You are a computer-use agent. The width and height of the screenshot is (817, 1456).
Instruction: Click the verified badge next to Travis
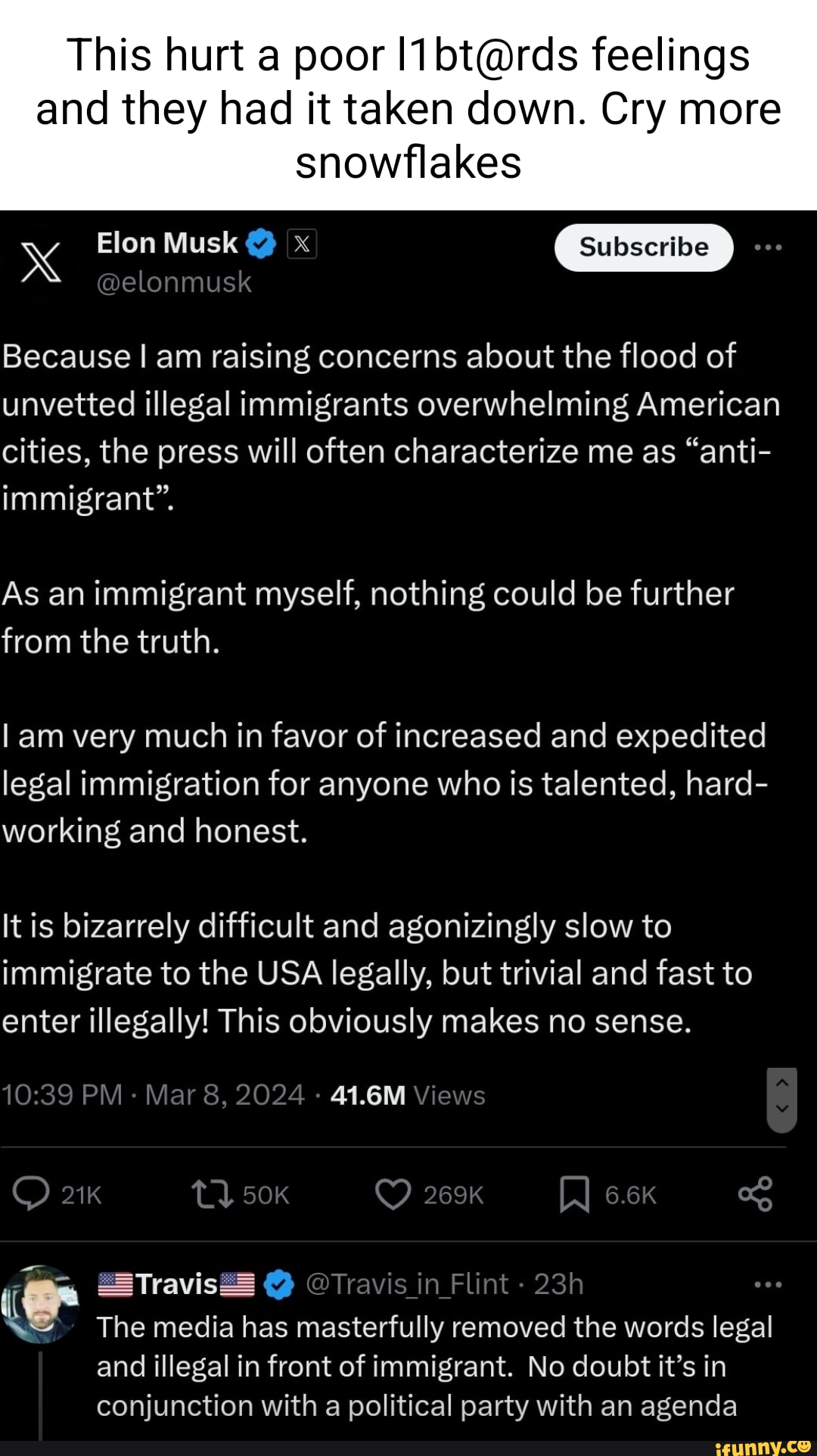click(x=279, y=1284)
